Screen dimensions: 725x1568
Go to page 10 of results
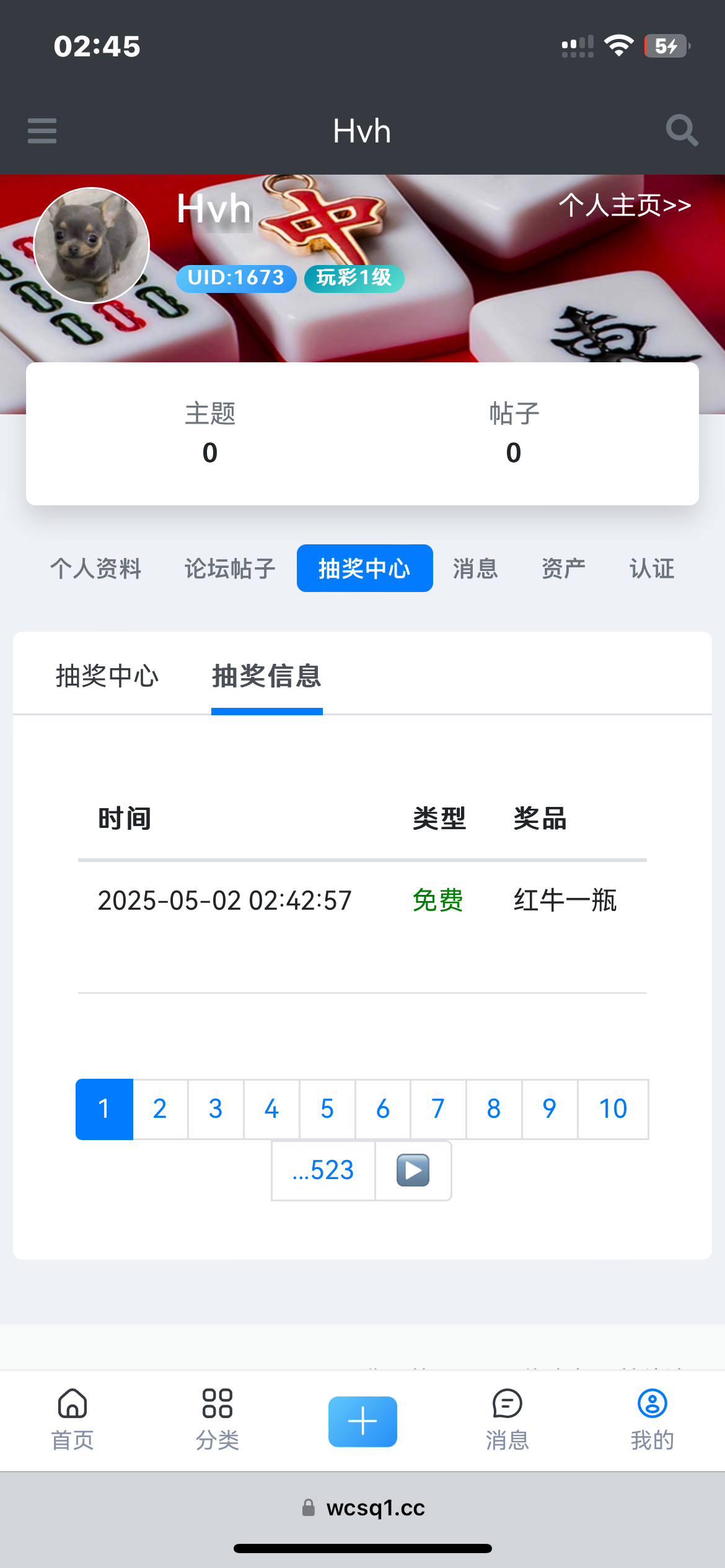click(x=613, y=1108)
